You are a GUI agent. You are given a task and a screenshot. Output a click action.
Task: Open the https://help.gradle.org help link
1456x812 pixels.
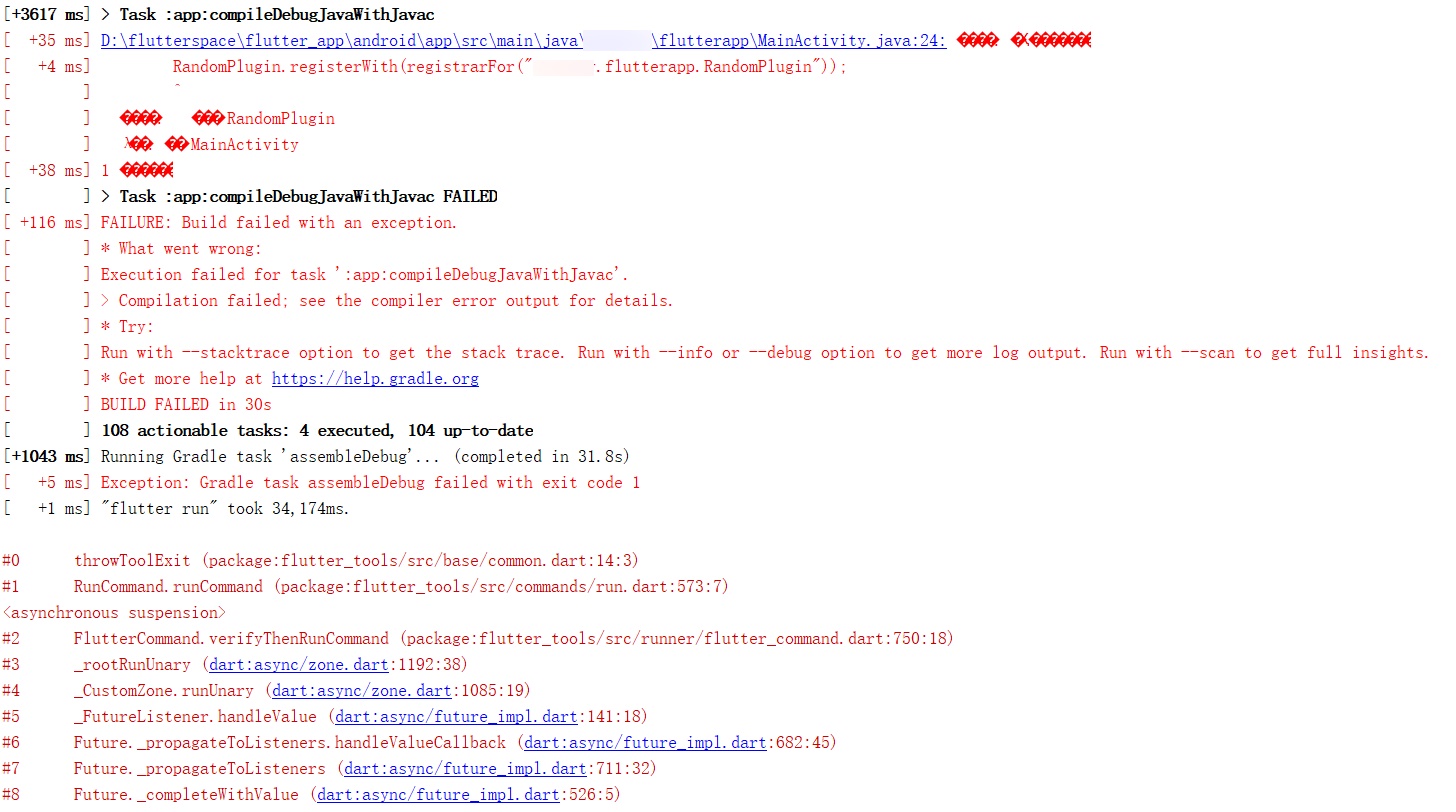click(375, 378)
